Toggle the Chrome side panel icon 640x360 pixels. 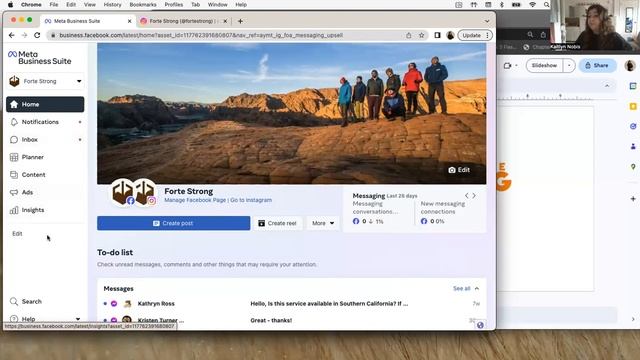[x=437, y=36]
